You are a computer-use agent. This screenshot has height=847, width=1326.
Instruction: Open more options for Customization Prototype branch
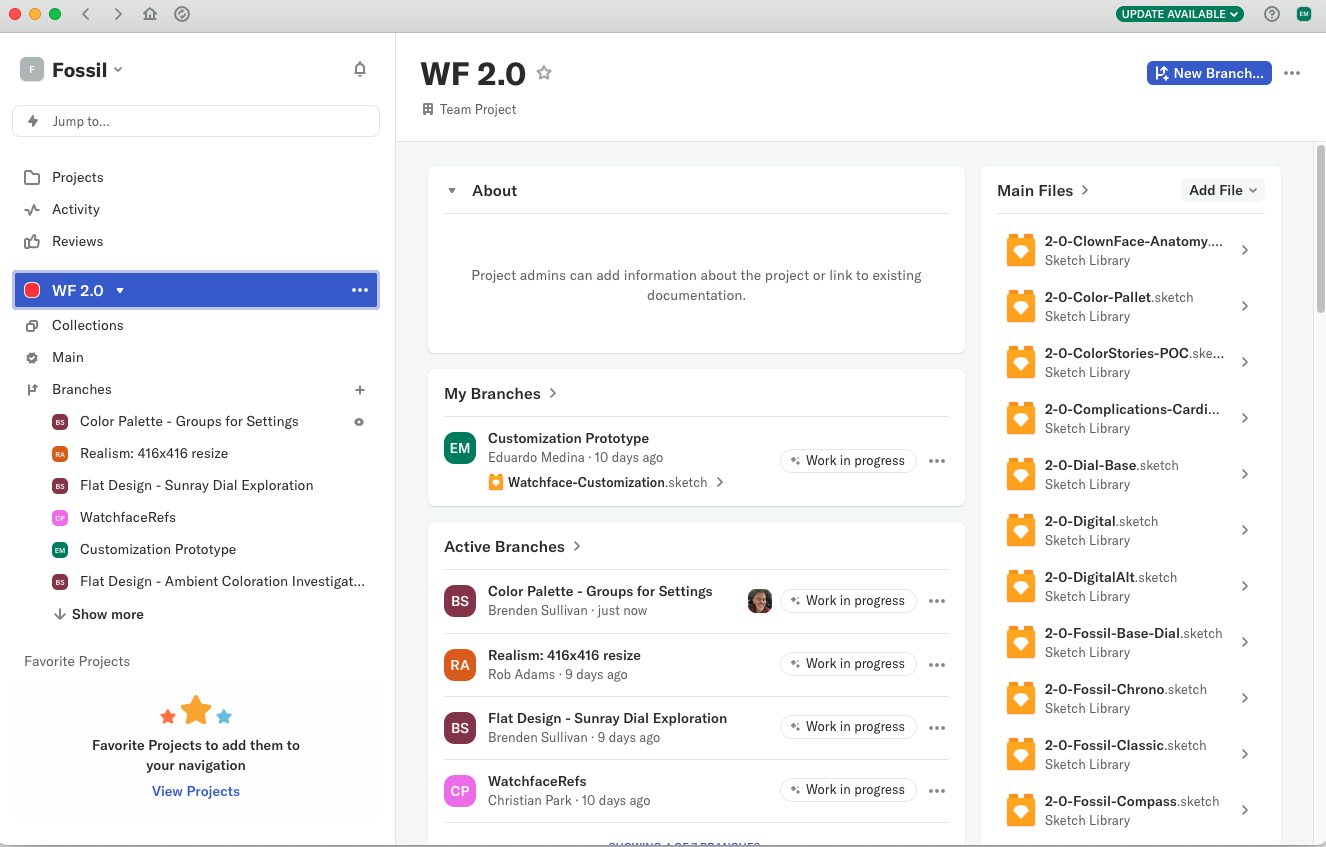[937, 461]
